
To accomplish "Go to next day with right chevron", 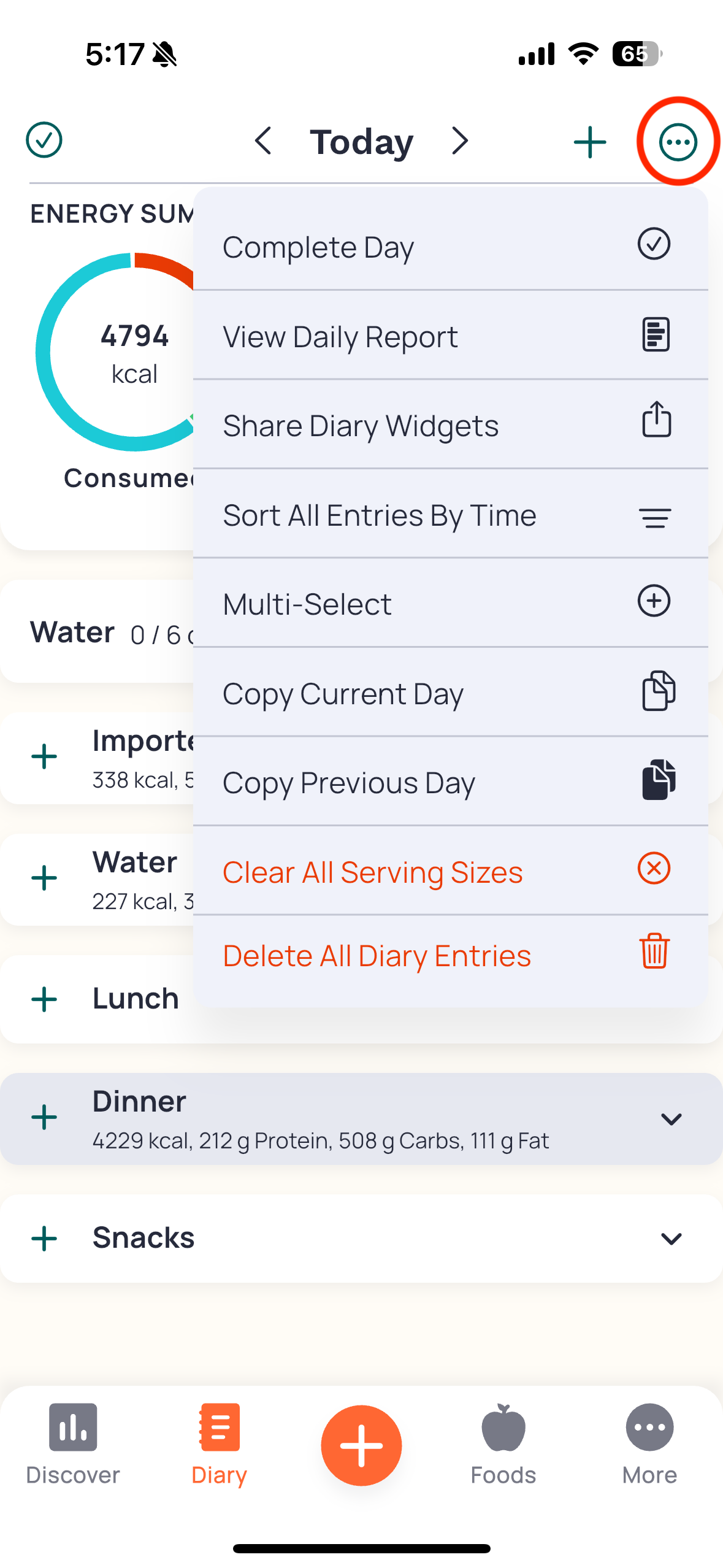I will point(460,141).
